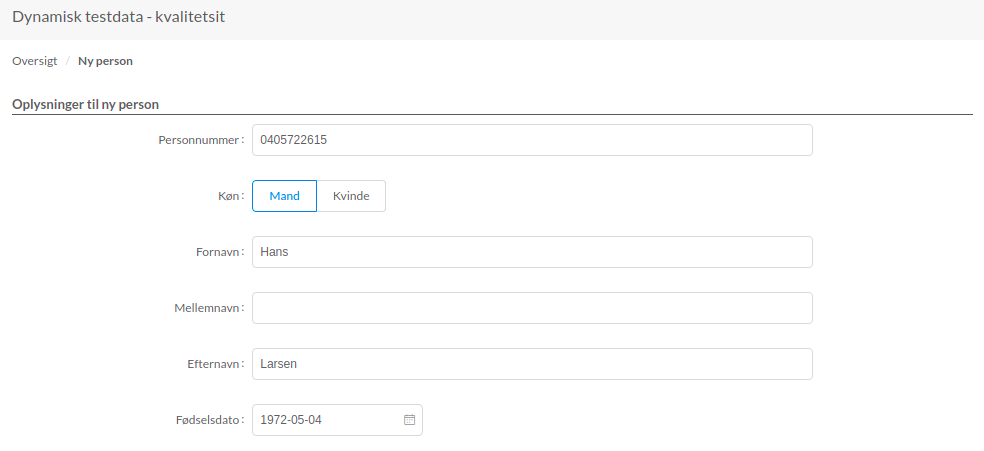The image size is (984, 451).
Task: Click the Dynamisk testdata - kvalitetsit page title
Action: 118,18
